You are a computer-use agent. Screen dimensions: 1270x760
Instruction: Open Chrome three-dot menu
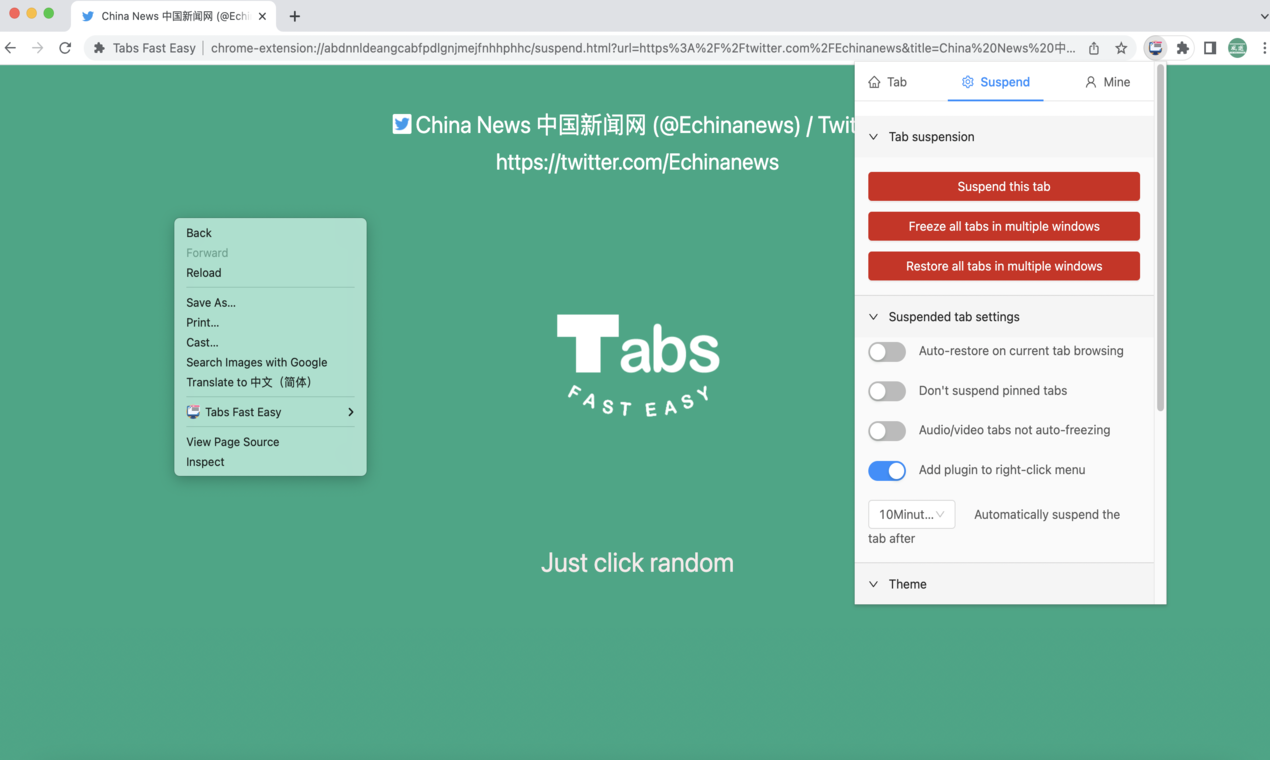(1263, 48)
